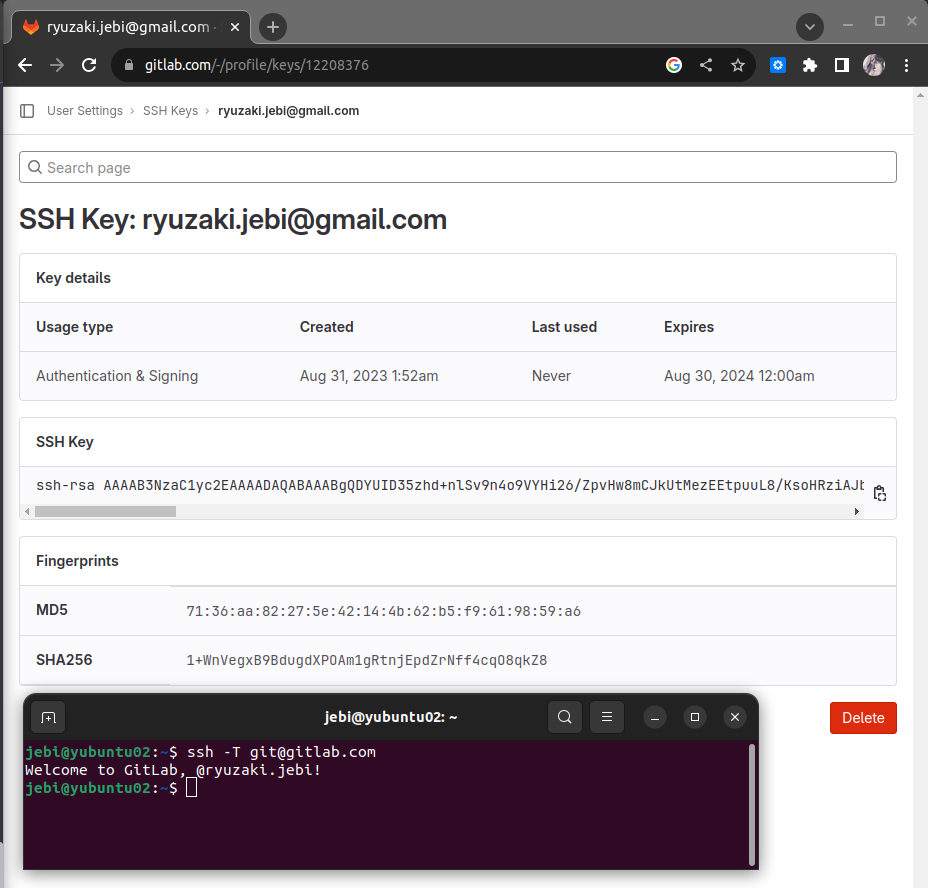The width and height of the screenshot is (928, 888).
Task: Click the terminal vertical scrollbar
Action: 752,805
